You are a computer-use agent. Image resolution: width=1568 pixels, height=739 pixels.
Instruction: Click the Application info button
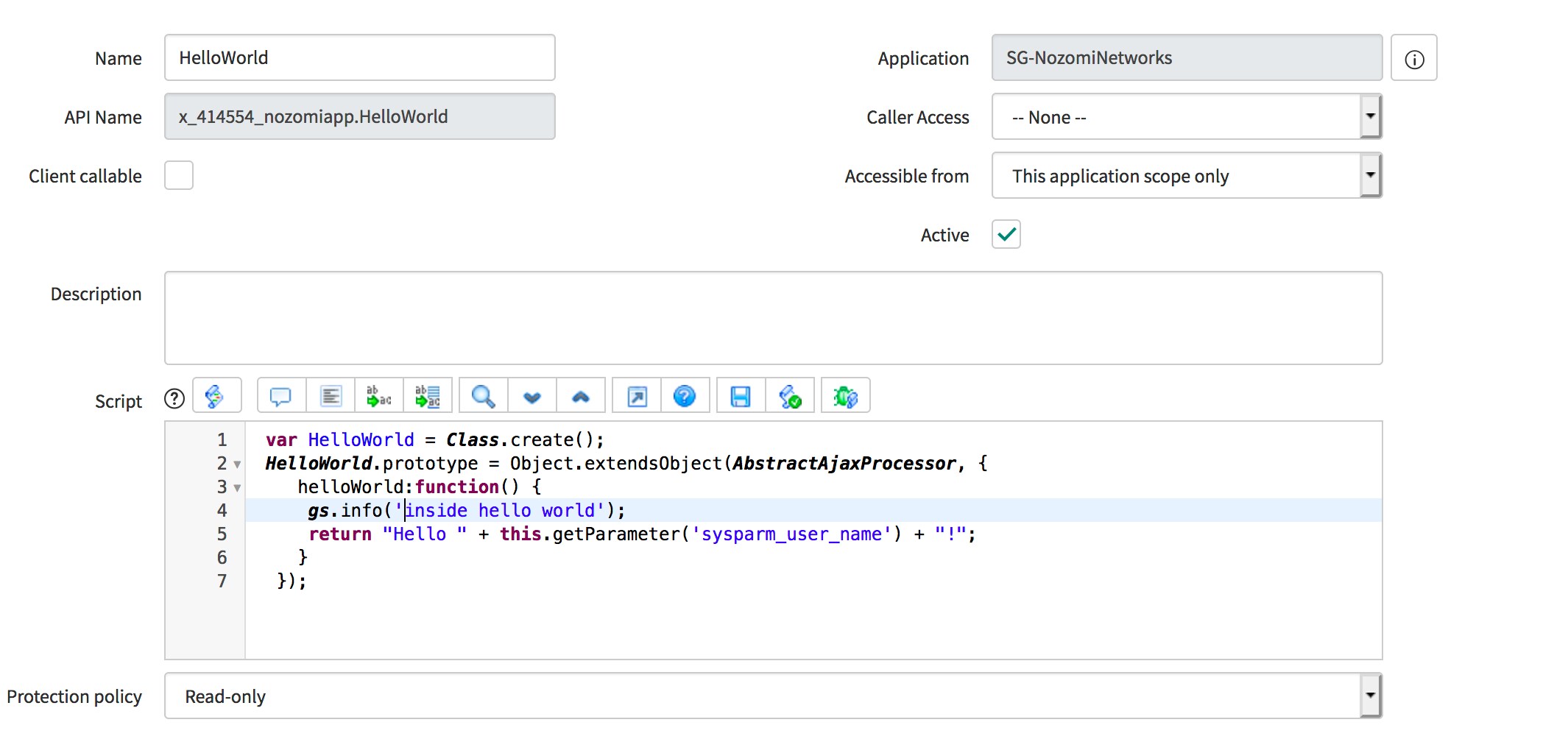pyautogui.click(x=1413, y=58)
